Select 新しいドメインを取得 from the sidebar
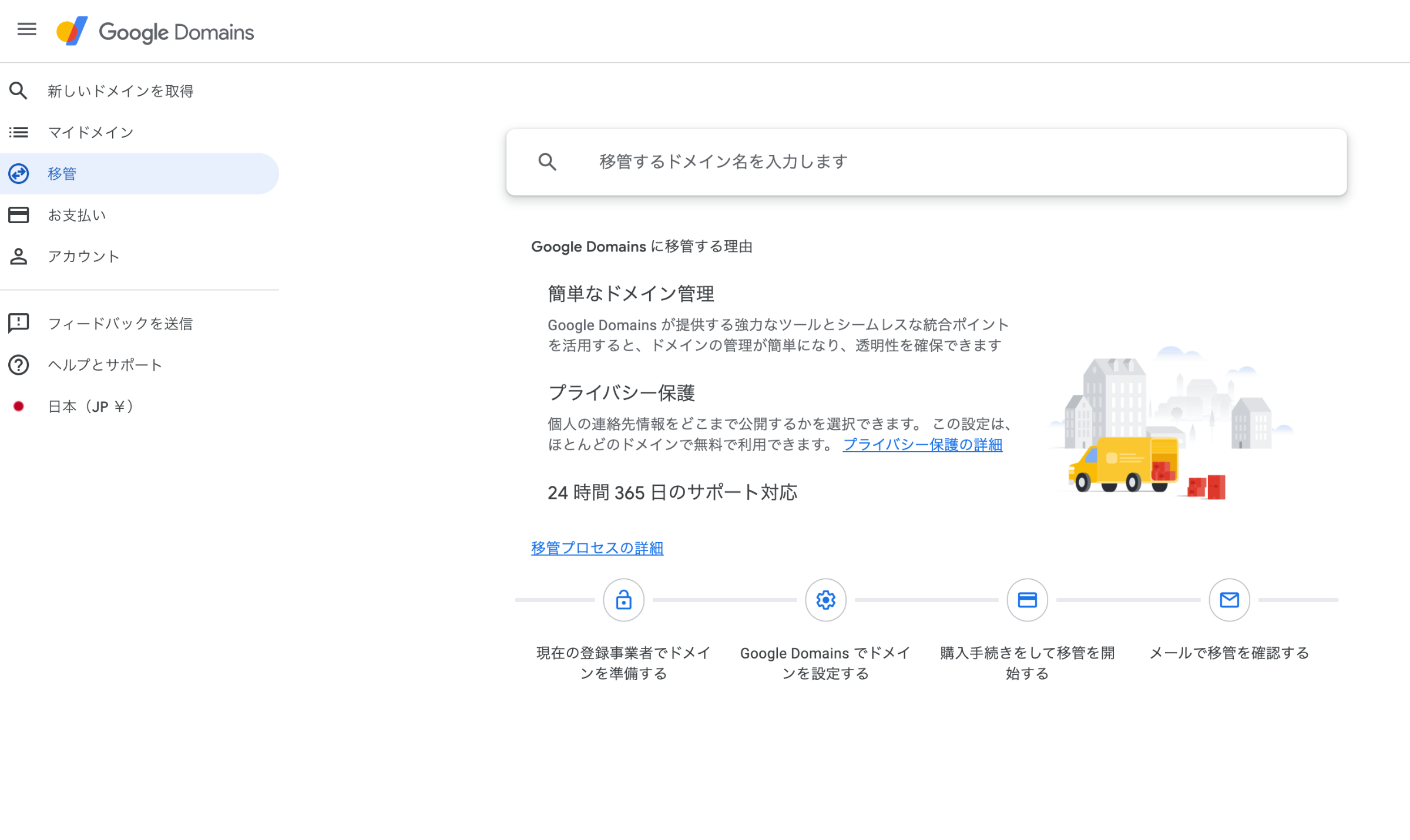Image resolution: width=1410 pixels, height=840 pixels. tap(121, 91)
